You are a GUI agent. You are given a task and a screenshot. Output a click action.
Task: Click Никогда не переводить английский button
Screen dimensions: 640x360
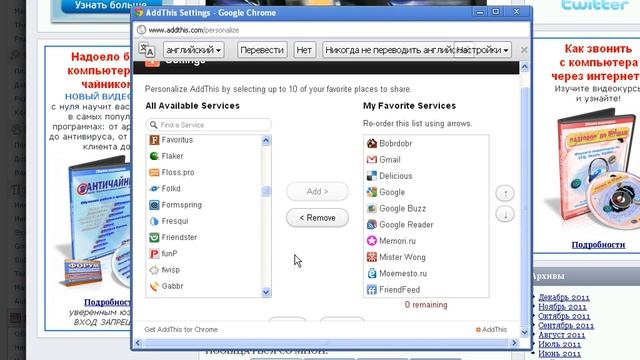pos(389,50)
